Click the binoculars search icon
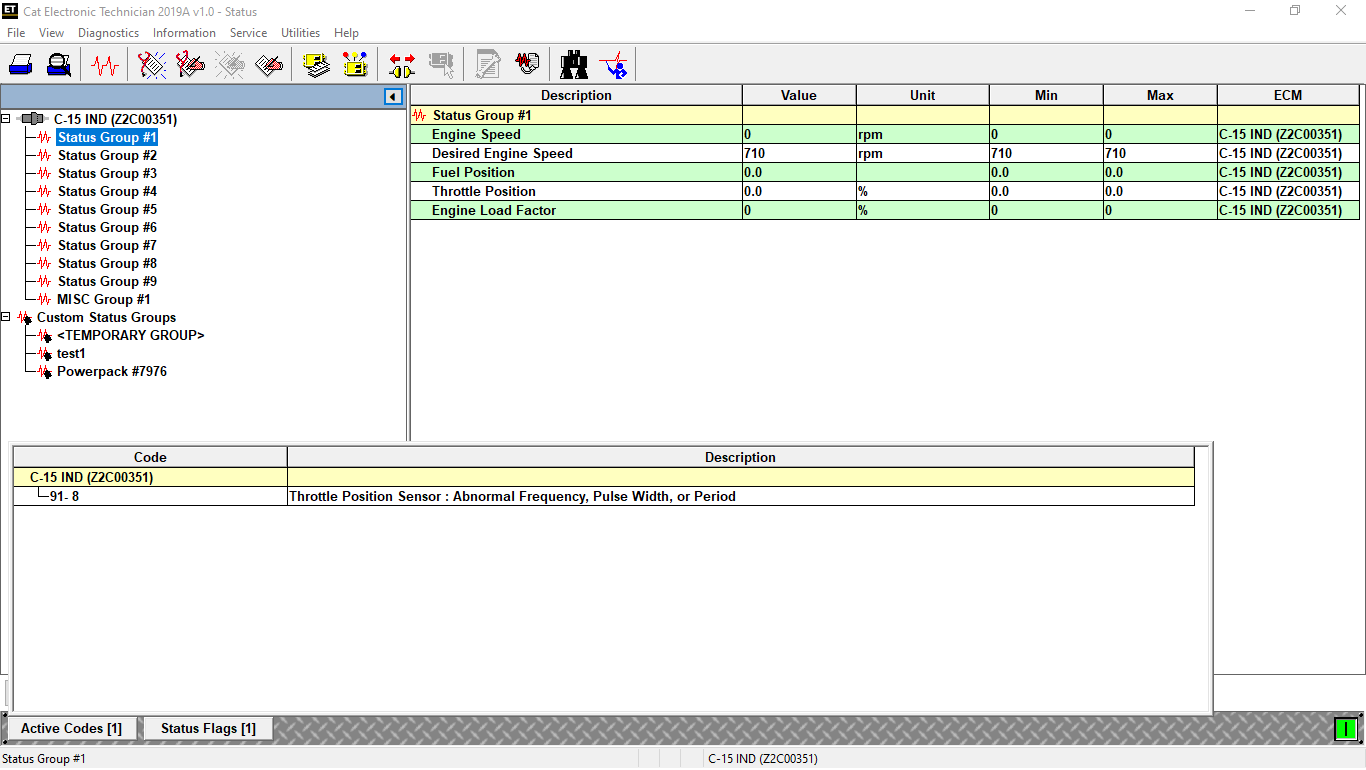The height and width of the screenshot is (770, 1366). point(574,65)
